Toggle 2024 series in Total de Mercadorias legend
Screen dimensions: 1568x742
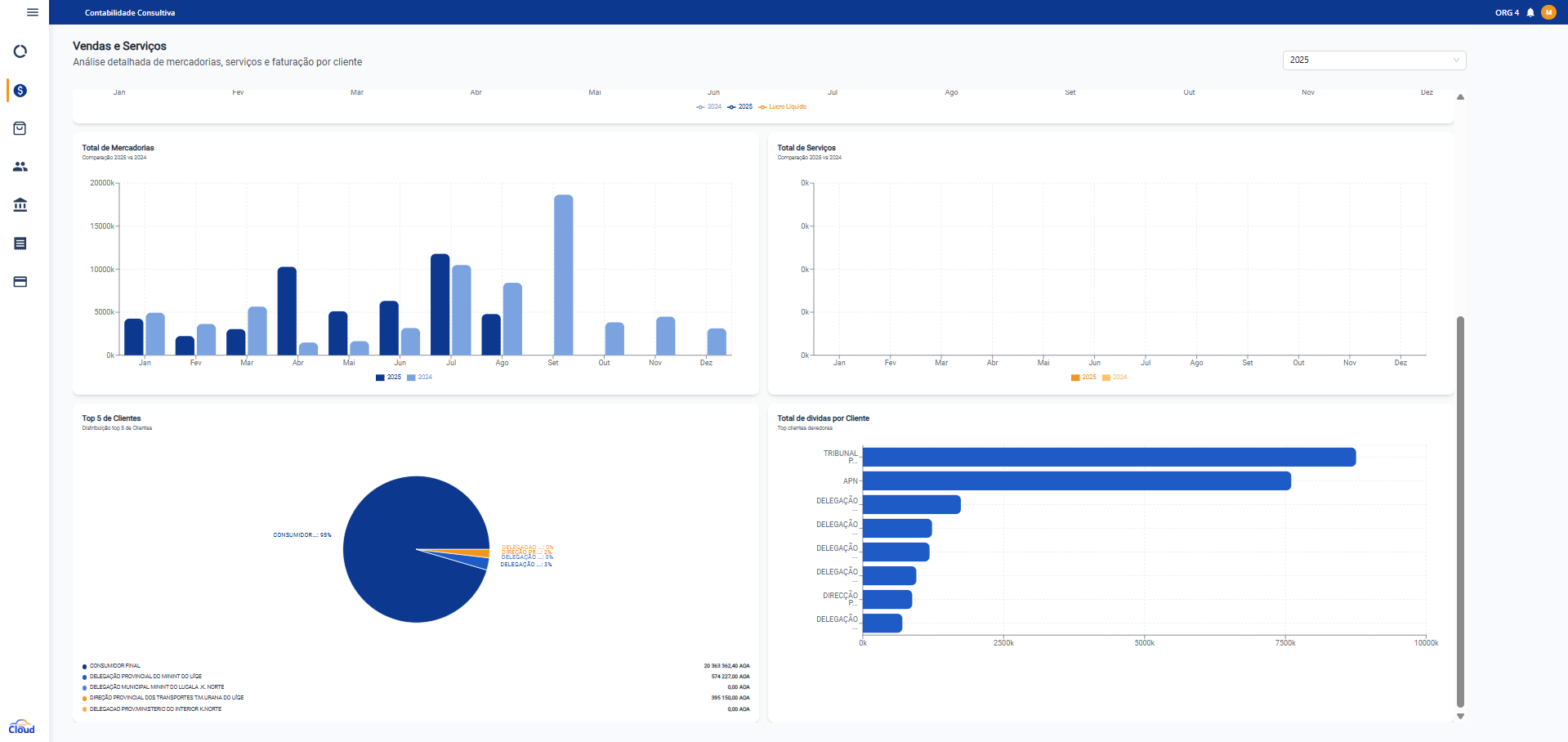[420, 378]
